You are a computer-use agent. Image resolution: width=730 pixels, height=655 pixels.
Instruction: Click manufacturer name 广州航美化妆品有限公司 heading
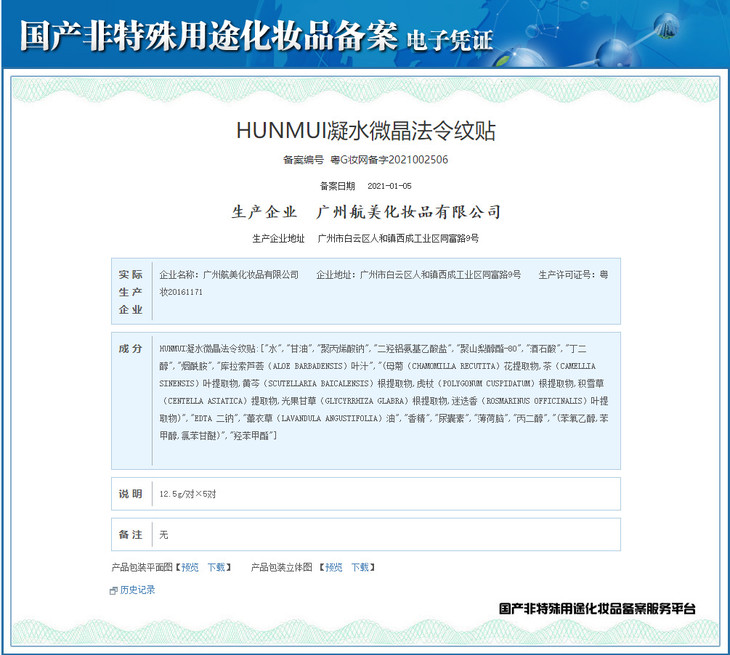[409, 212]
